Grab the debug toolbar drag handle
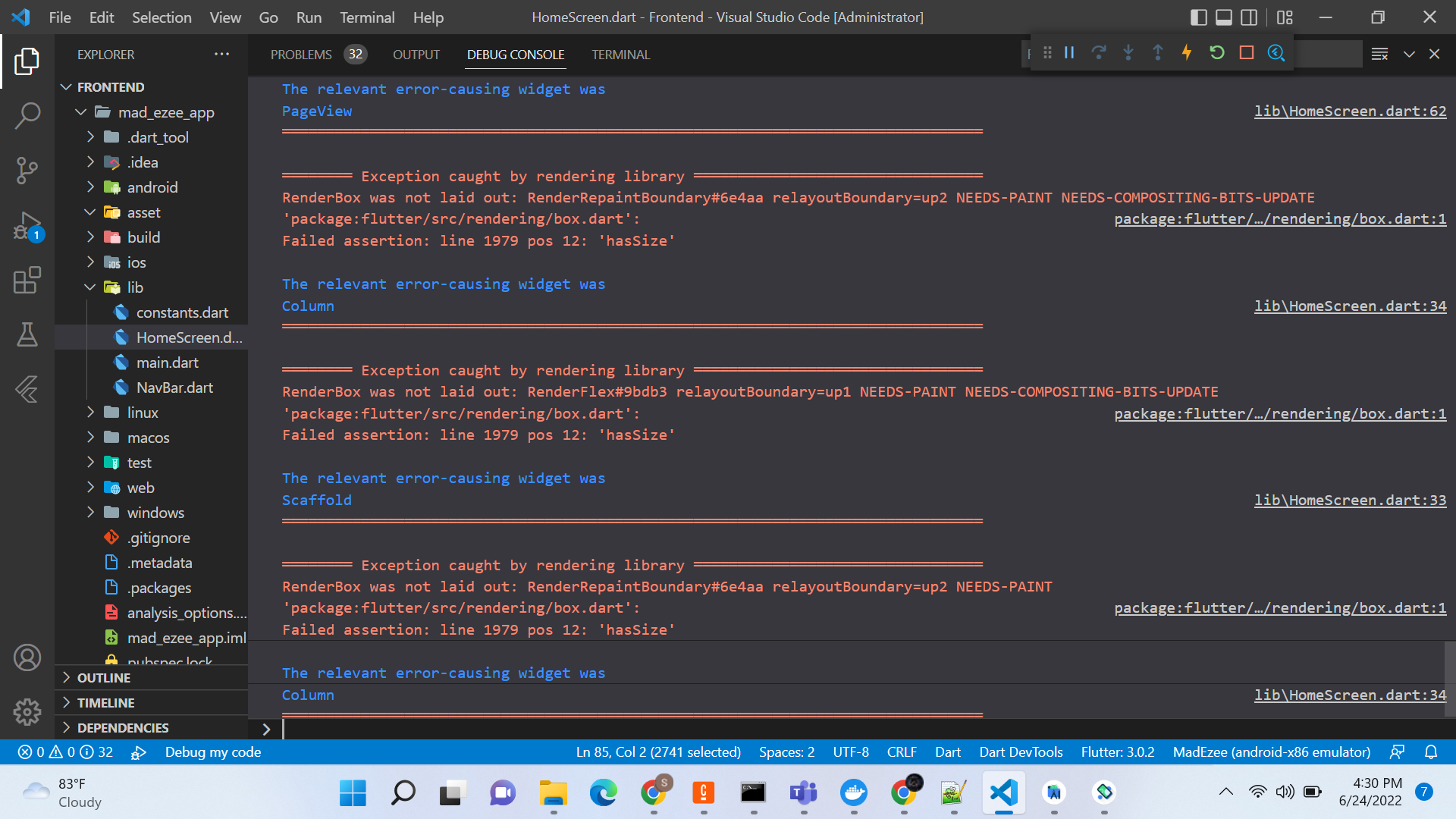 click(x=1047, y=52)
